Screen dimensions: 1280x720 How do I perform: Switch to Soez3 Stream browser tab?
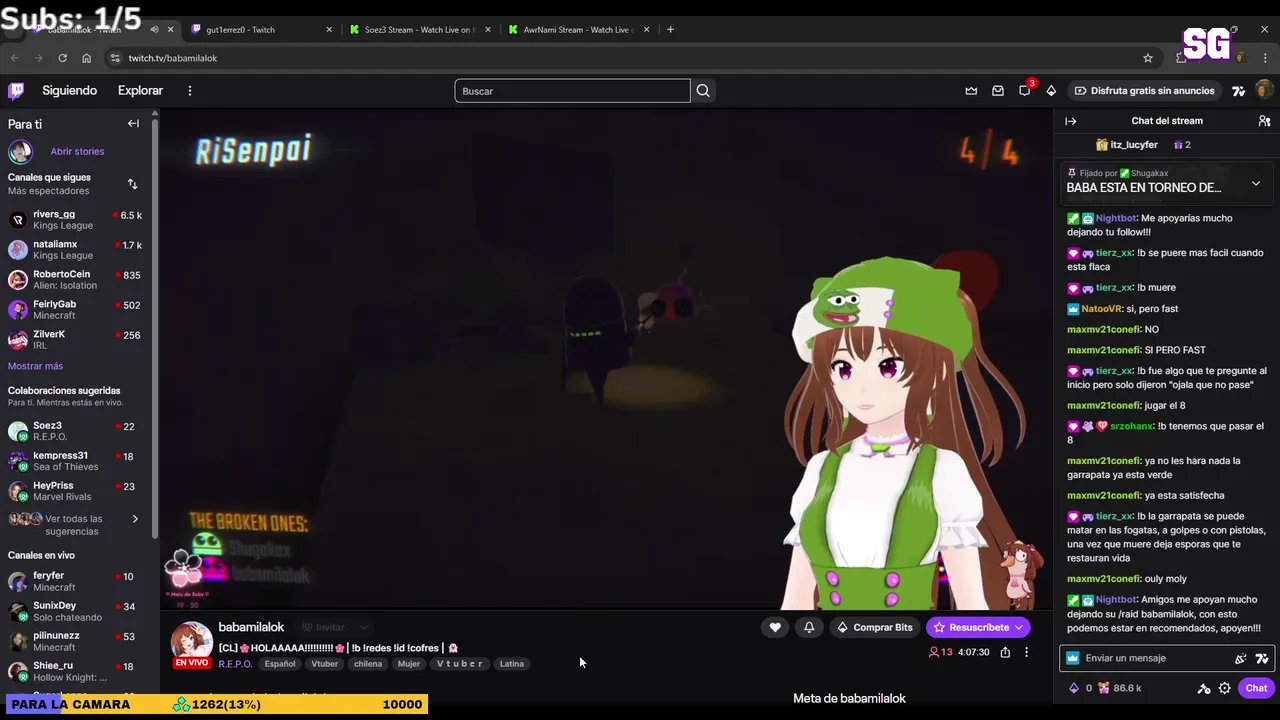(418, 30)
